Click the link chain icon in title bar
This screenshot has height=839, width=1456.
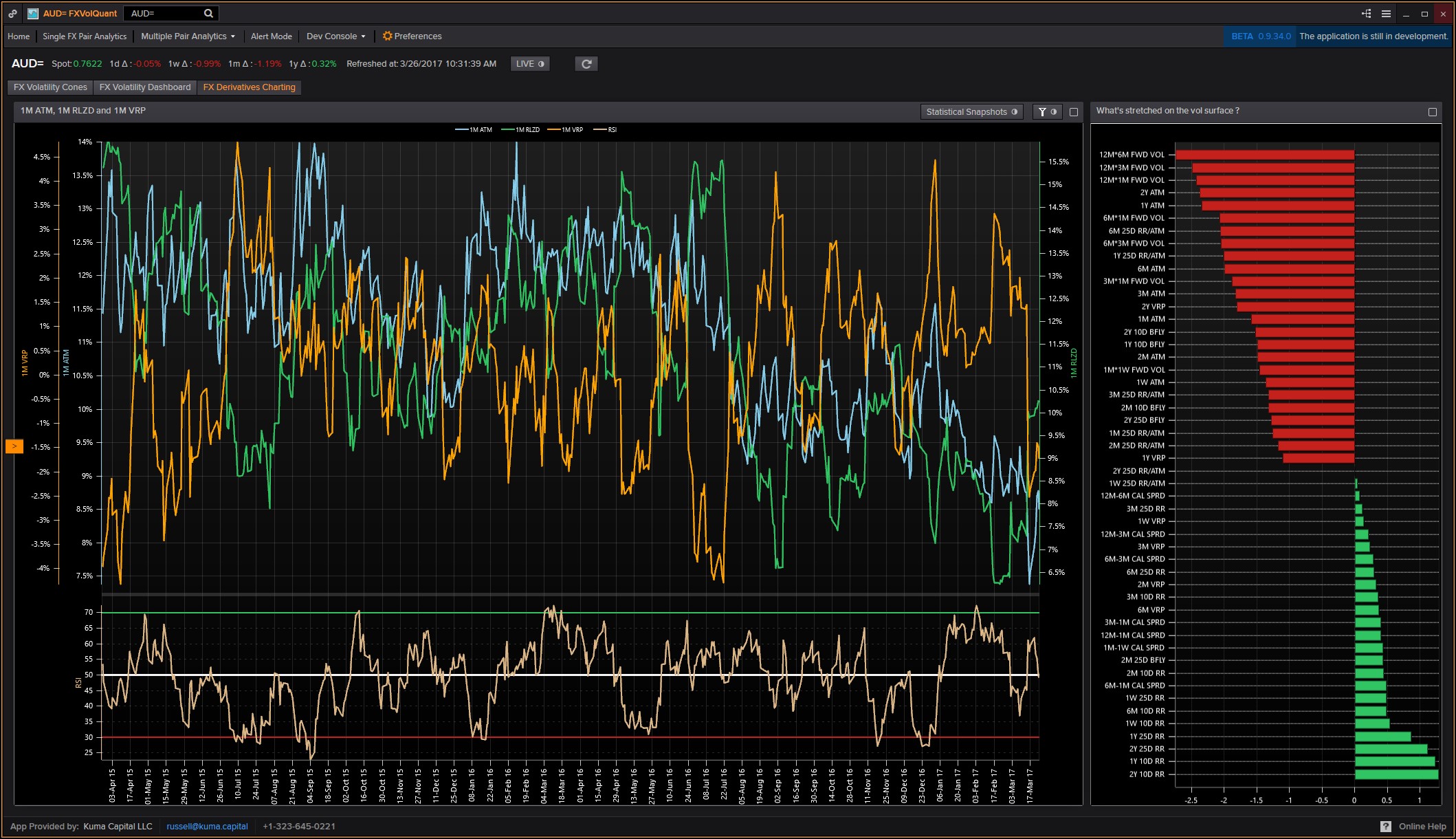point(13,13)
